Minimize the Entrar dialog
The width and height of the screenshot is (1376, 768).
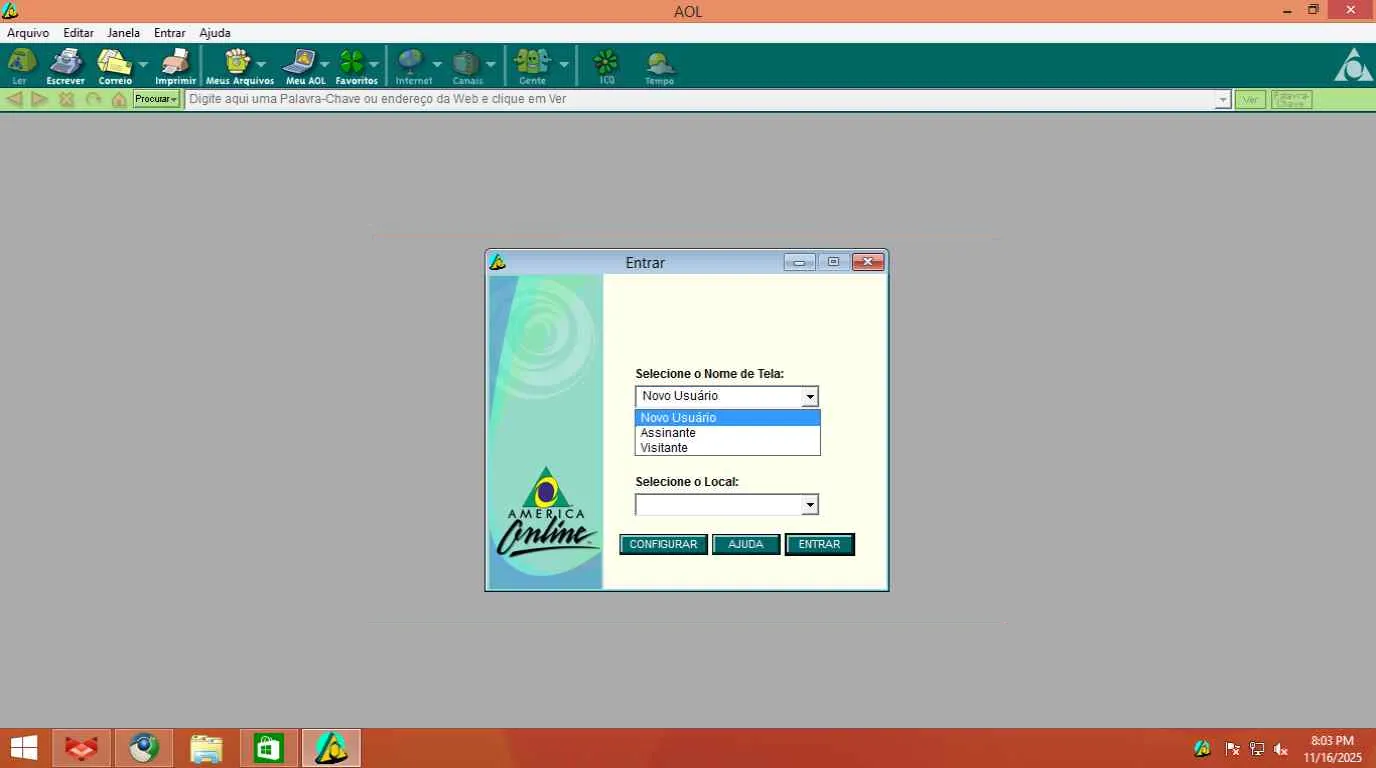pos(799,262)
